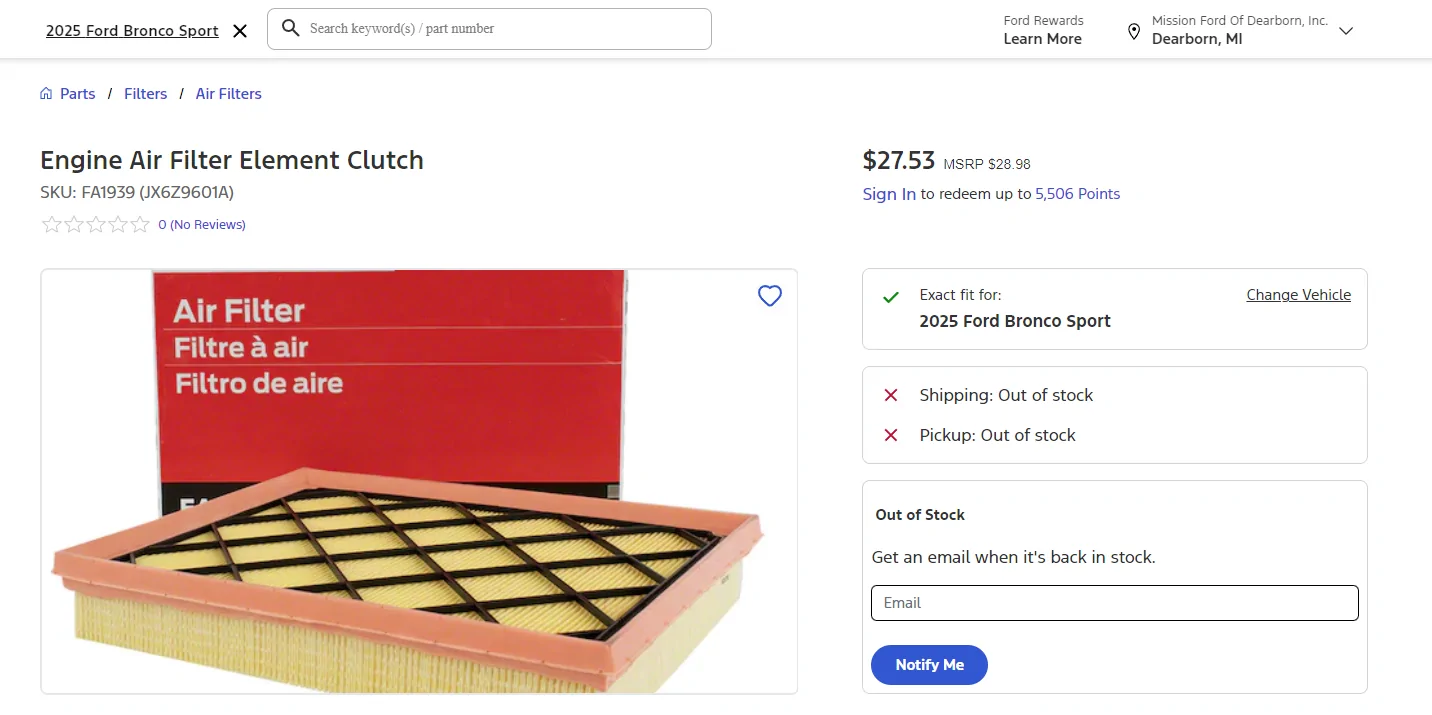Click red X next to Shipping status
The width and height of the screenshot is (1432, 715).
[891, 396]
